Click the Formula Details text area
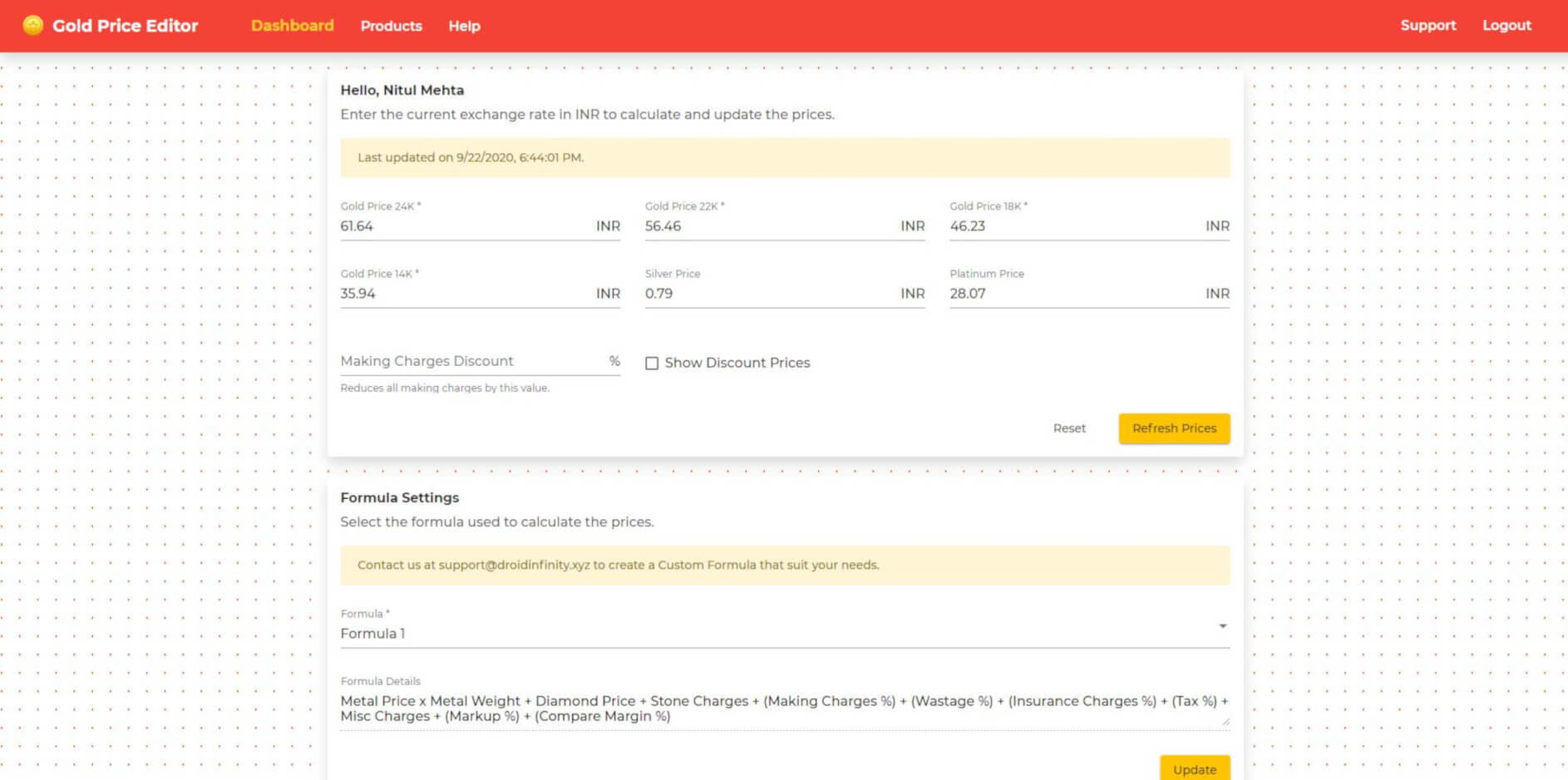The height and width of the screenshot is (780, 1568). point(785,708)
